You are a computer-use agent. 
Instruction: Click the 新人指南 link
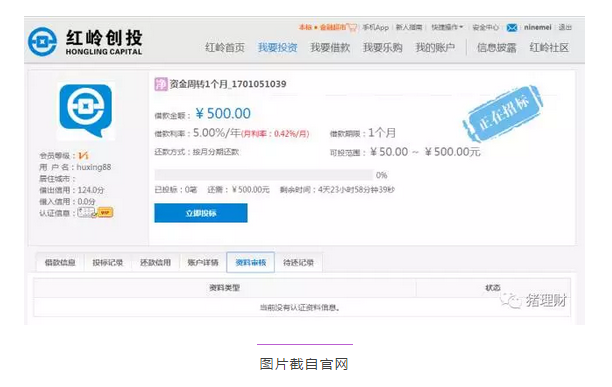tap(409, 27)
